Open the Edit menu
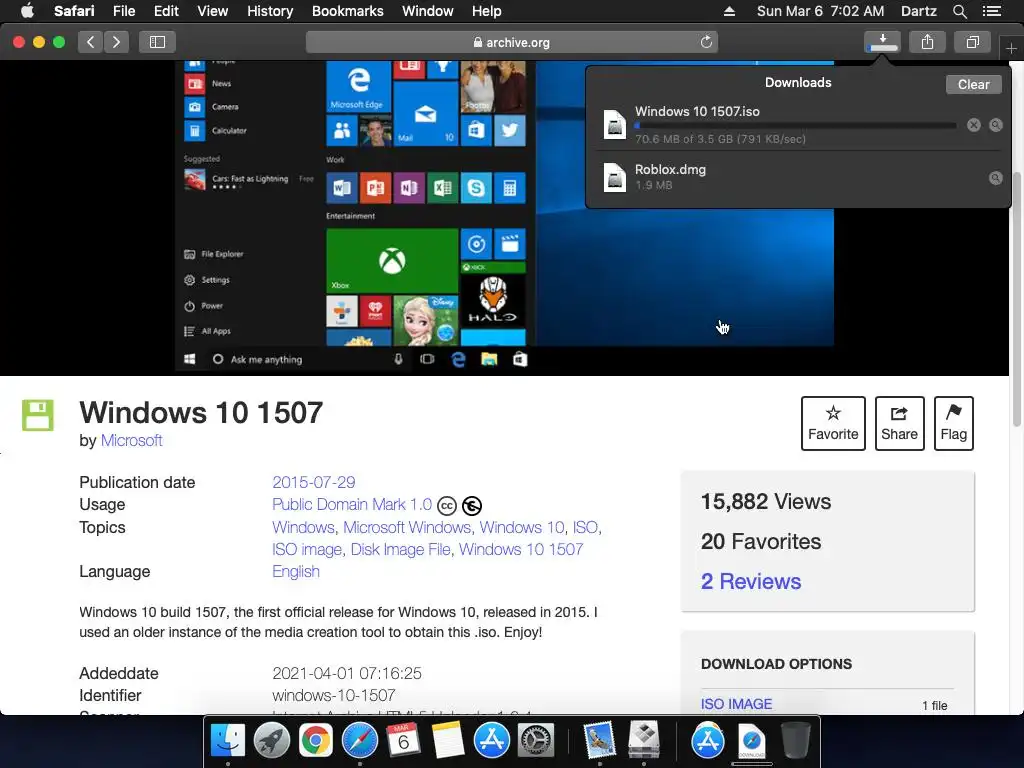The width and height of the screenshot is (1024, 768). pos(166,11)
